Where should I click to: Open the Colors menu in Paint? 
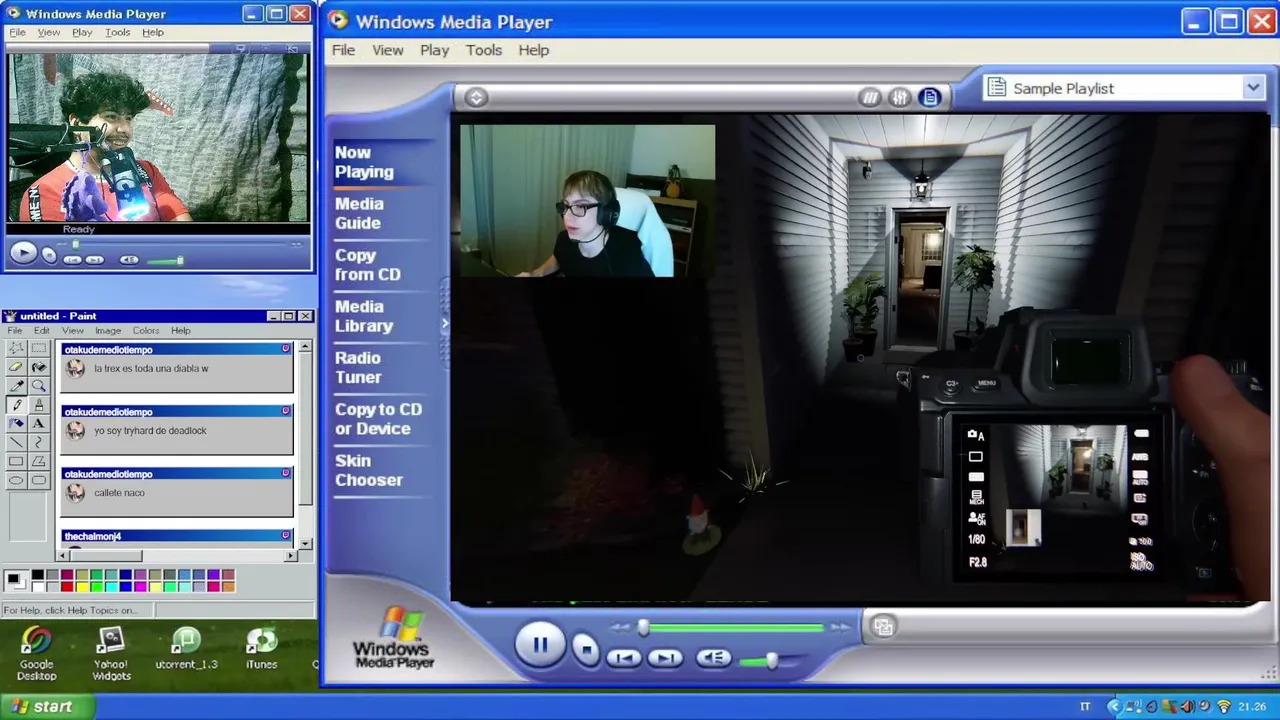146,330
